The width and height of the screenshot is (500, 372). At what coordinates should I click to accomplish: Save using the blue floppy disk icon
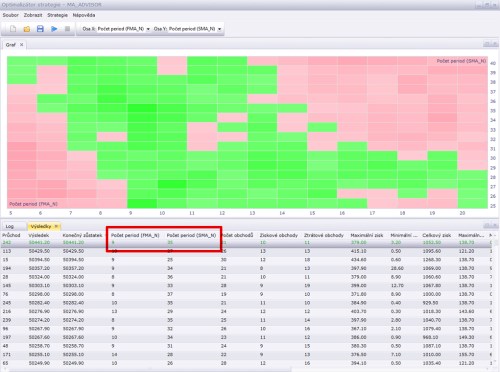coord(40,29)
